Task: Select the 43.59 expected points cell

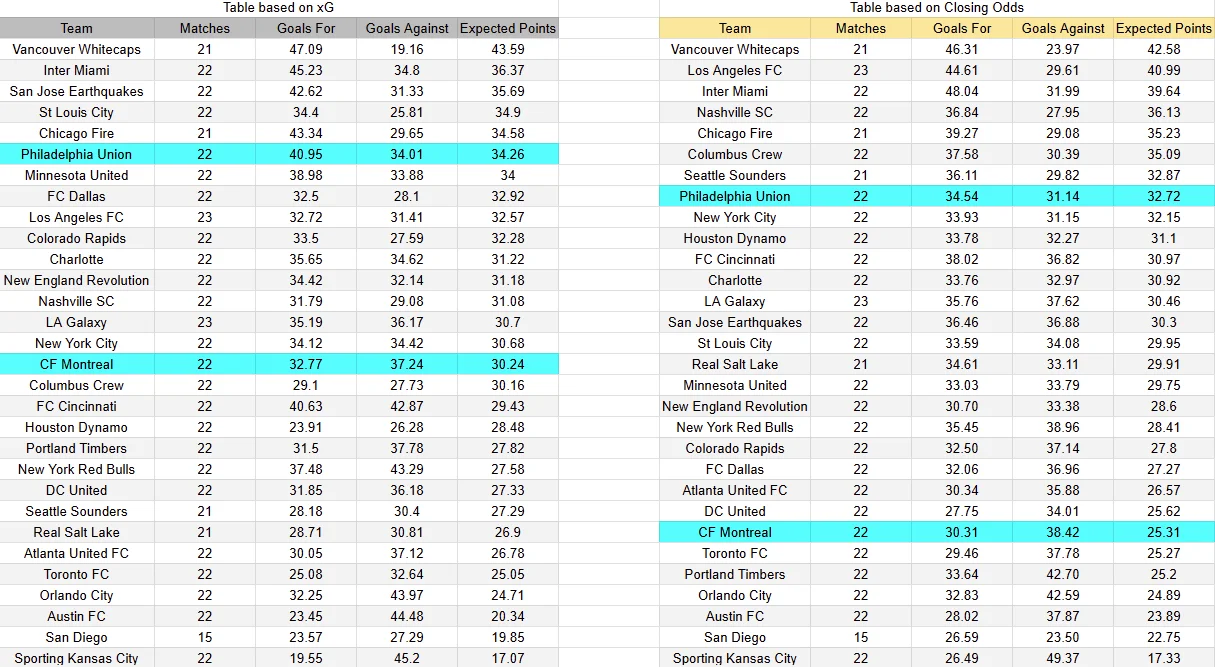Action: click(x=508, y=49)
